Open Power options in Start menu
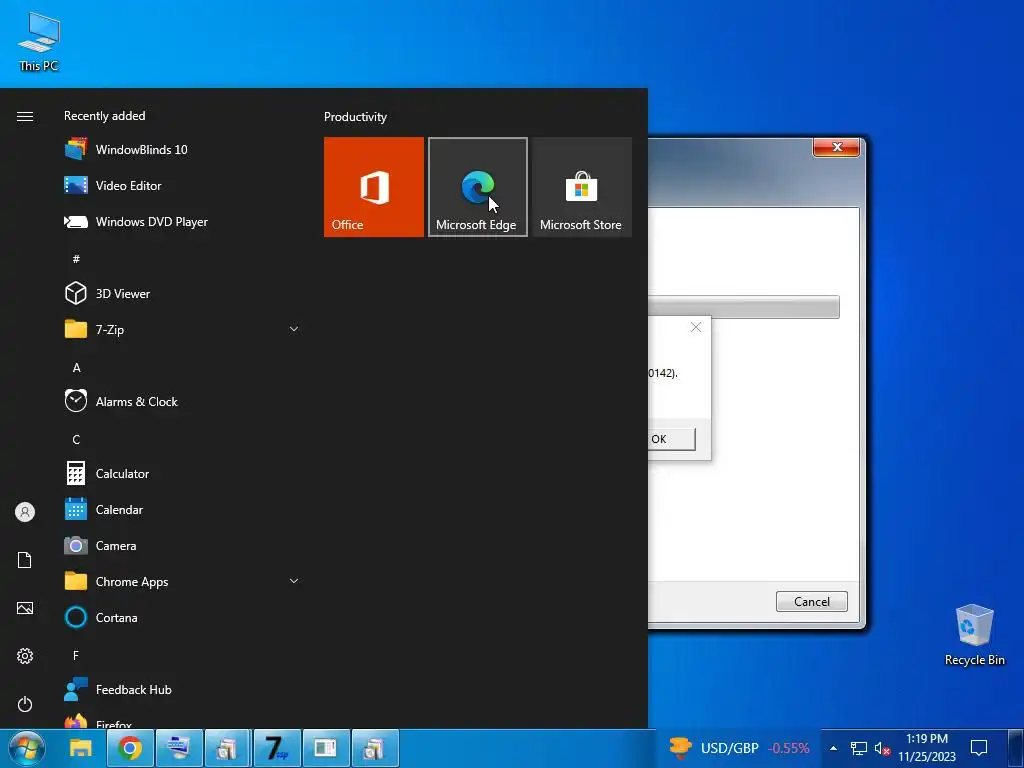1024x768 pixels. coord(25,704)
